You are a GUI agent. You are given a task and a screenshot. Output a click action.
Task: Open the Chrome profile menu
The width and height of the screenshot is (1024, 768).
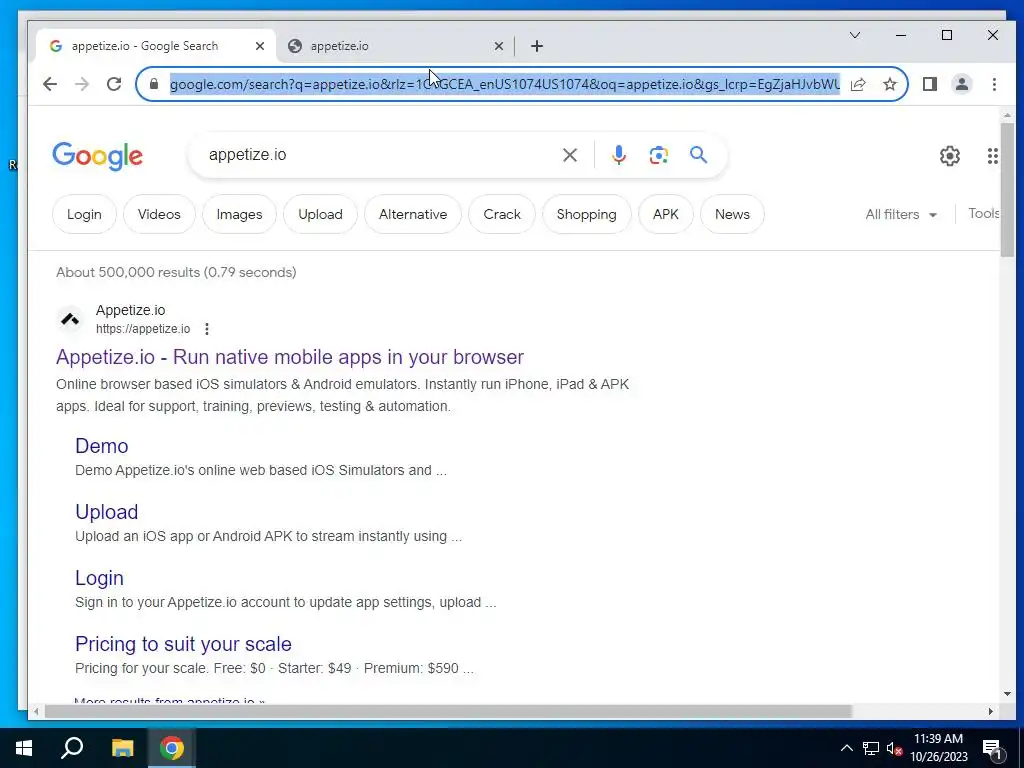(x=962, y=84)
